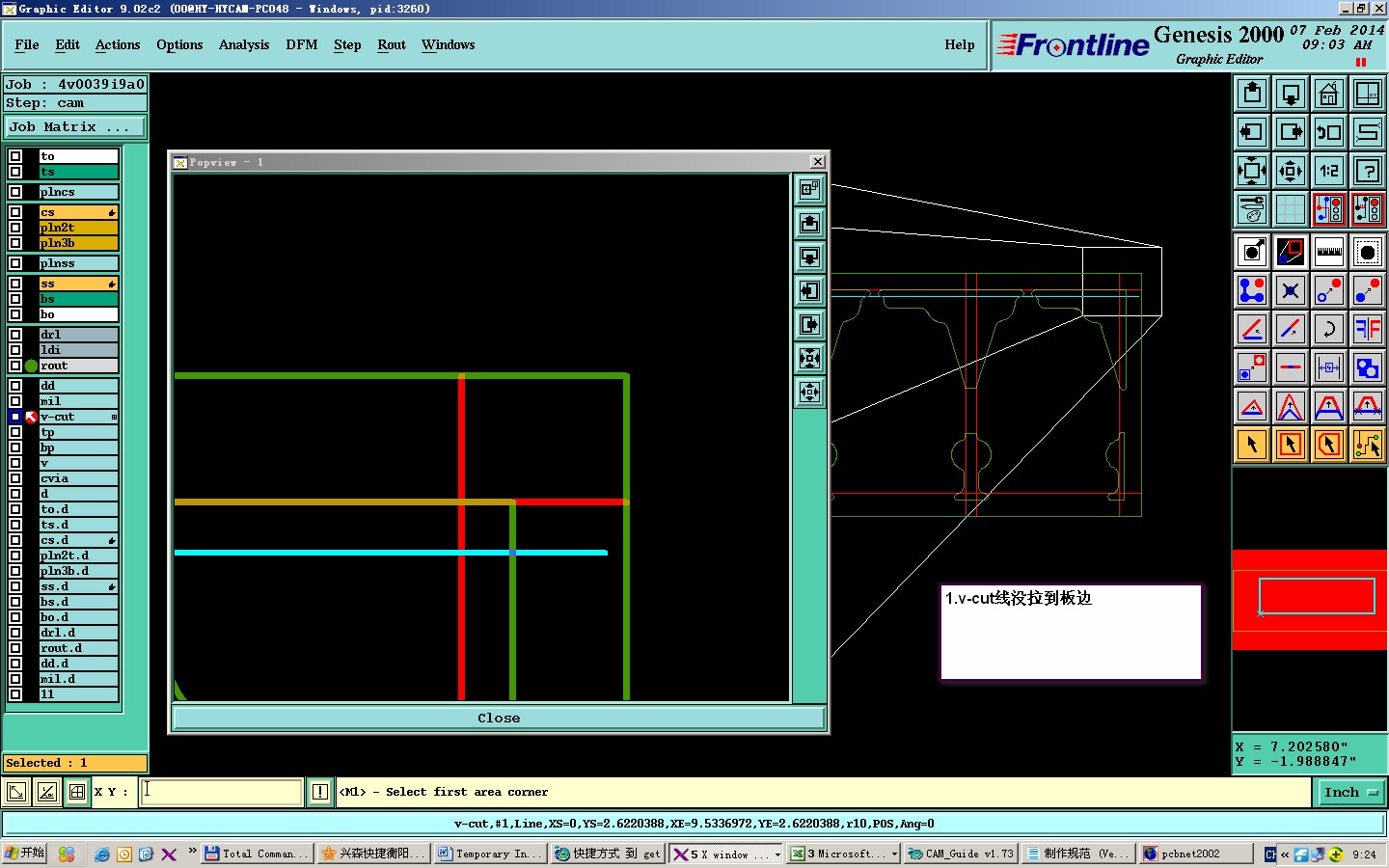Click the X Y coordinate input field

tap(221, 792)
